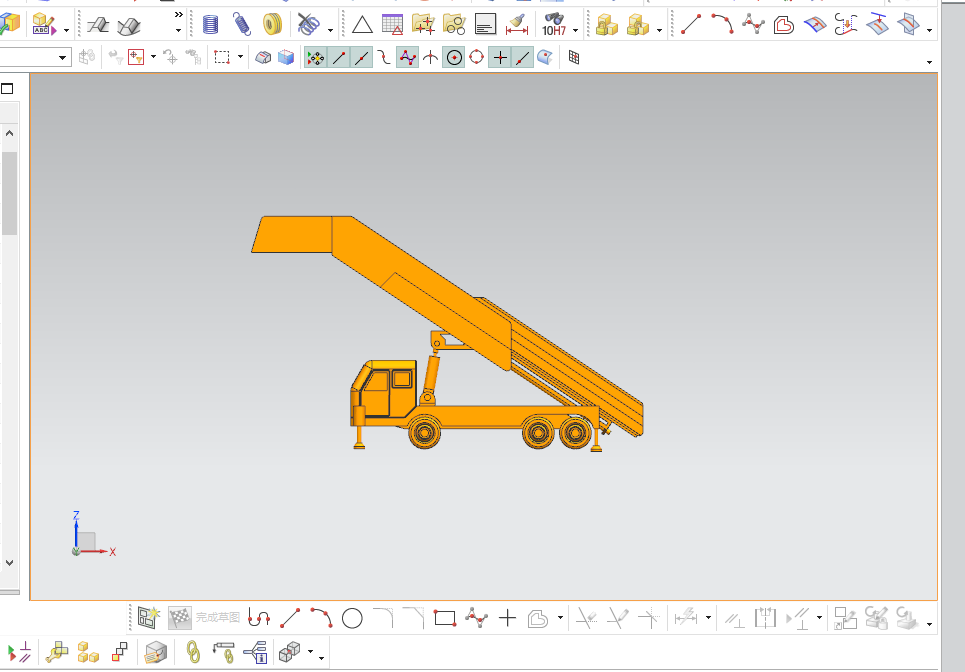
Task: Click the Profile curve sketch button
Action: click(260, 618)
